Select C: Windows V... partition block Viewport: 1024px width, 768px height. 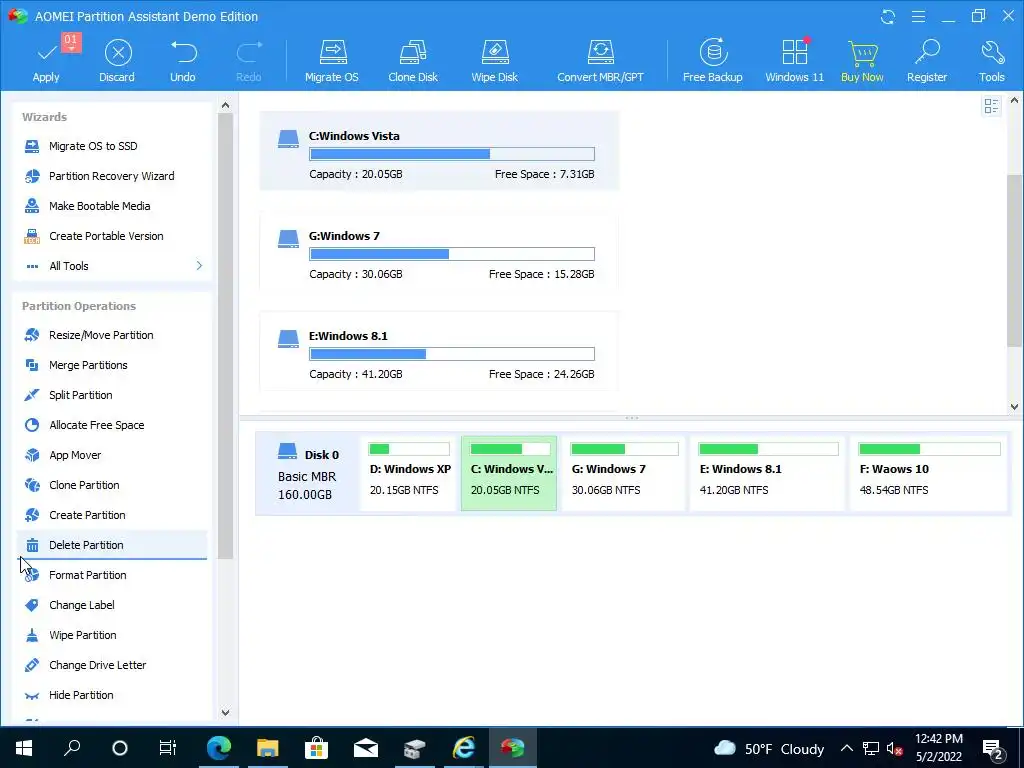pos(509,473)
